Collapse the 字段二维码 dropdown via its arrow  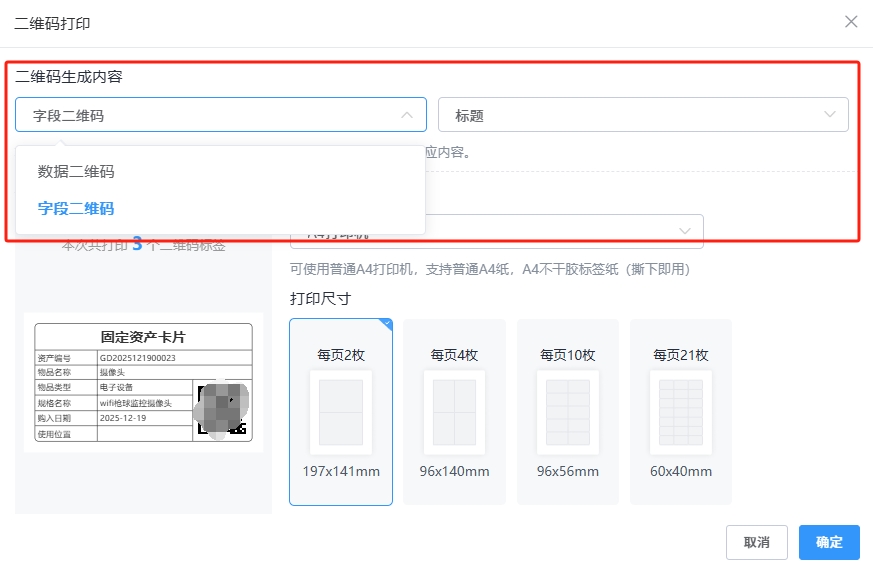[x=406, y=115]
